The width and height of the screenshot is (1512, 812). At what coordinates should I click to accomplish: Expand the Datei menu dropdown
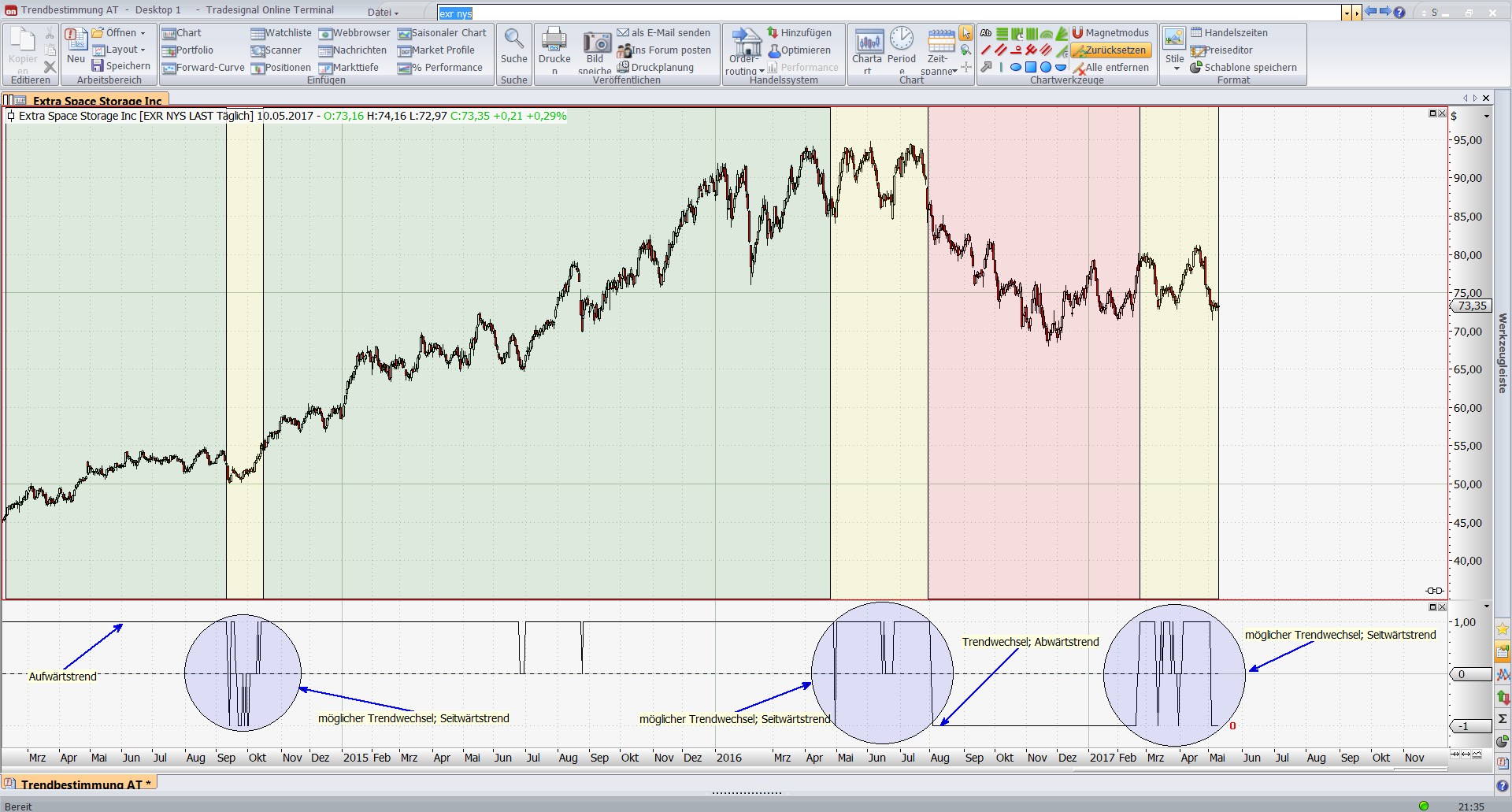(x=384, y=13)
